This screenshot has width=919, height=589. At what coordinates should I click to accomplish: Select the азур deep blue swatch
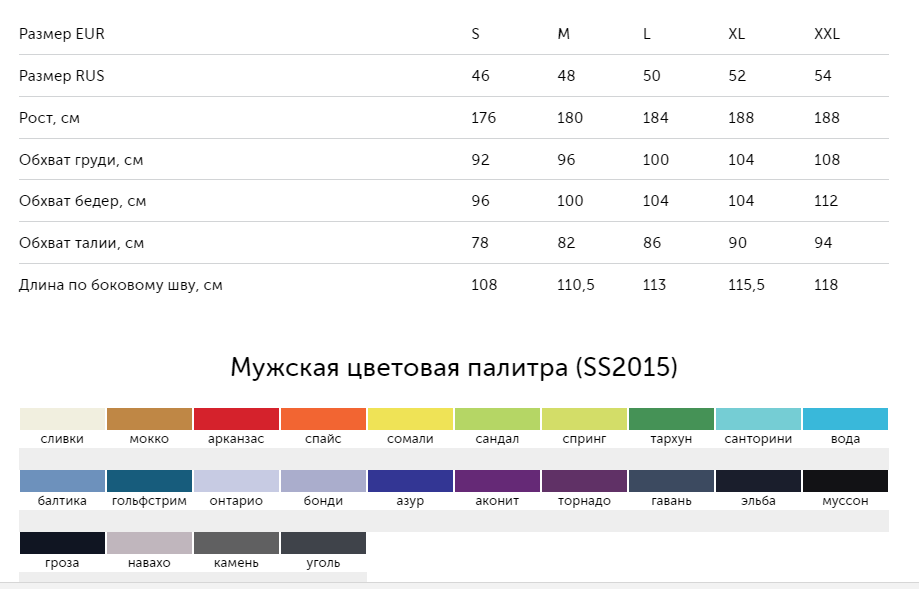click(410, 481)
